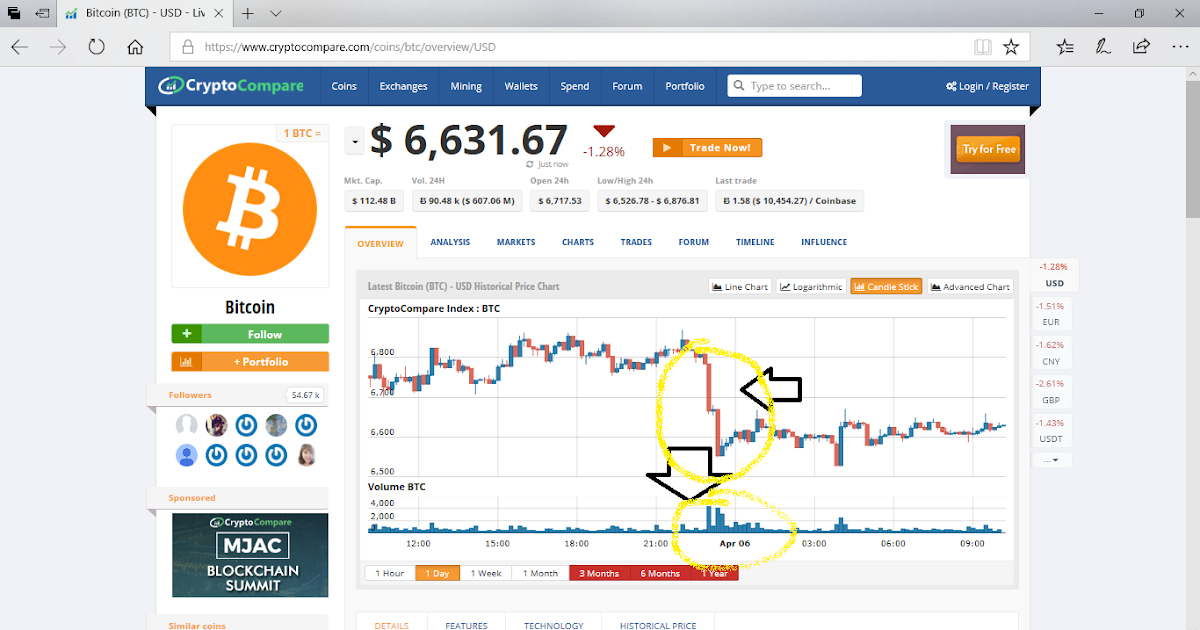Add page to favorites with star icon
The width and height of the screenshot is (1200, 630).
tap(1011, 47)
